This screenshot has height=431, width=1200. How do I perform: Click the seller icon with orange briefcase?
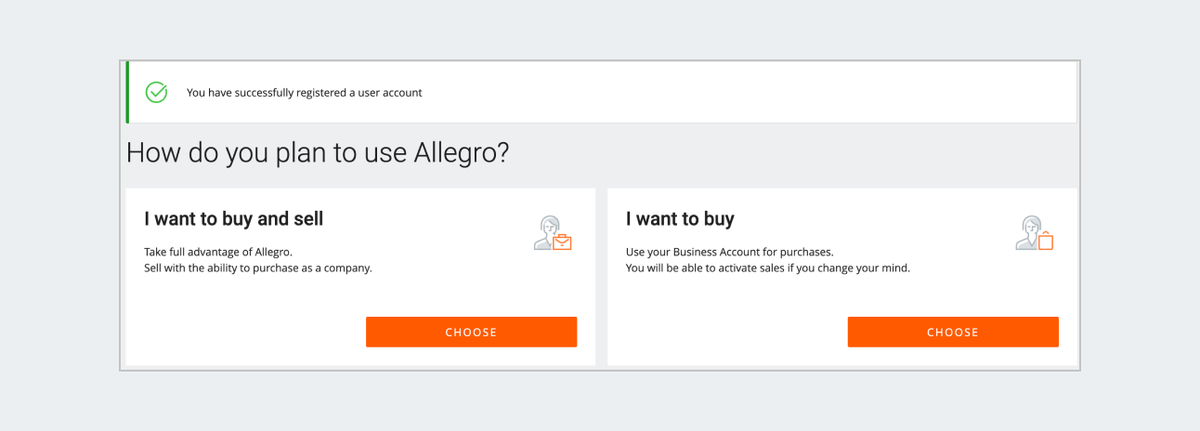(552, 233)
